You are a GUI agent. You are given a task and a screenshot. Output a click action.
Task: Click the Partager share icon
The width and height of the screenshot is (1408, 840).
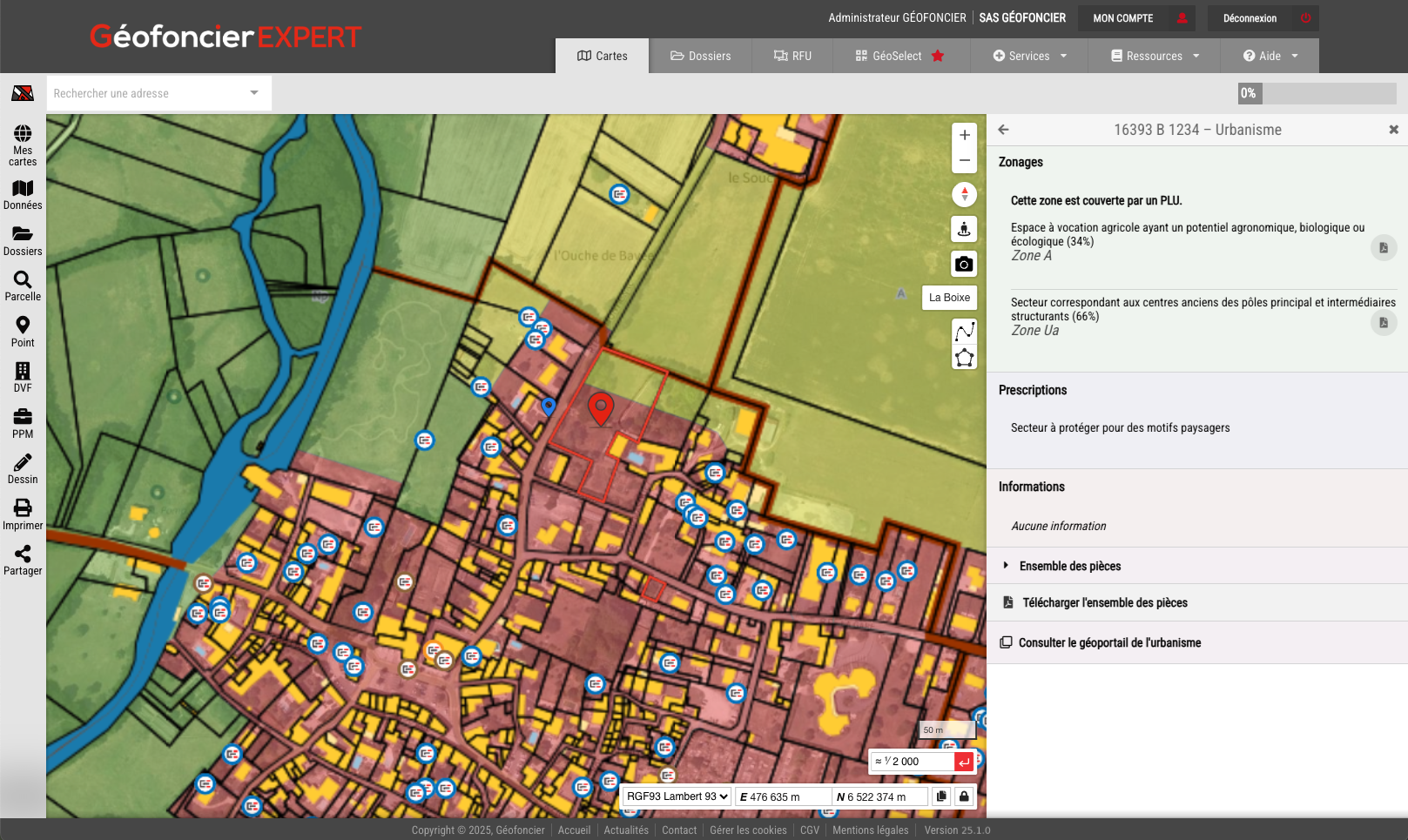[23, 554]
